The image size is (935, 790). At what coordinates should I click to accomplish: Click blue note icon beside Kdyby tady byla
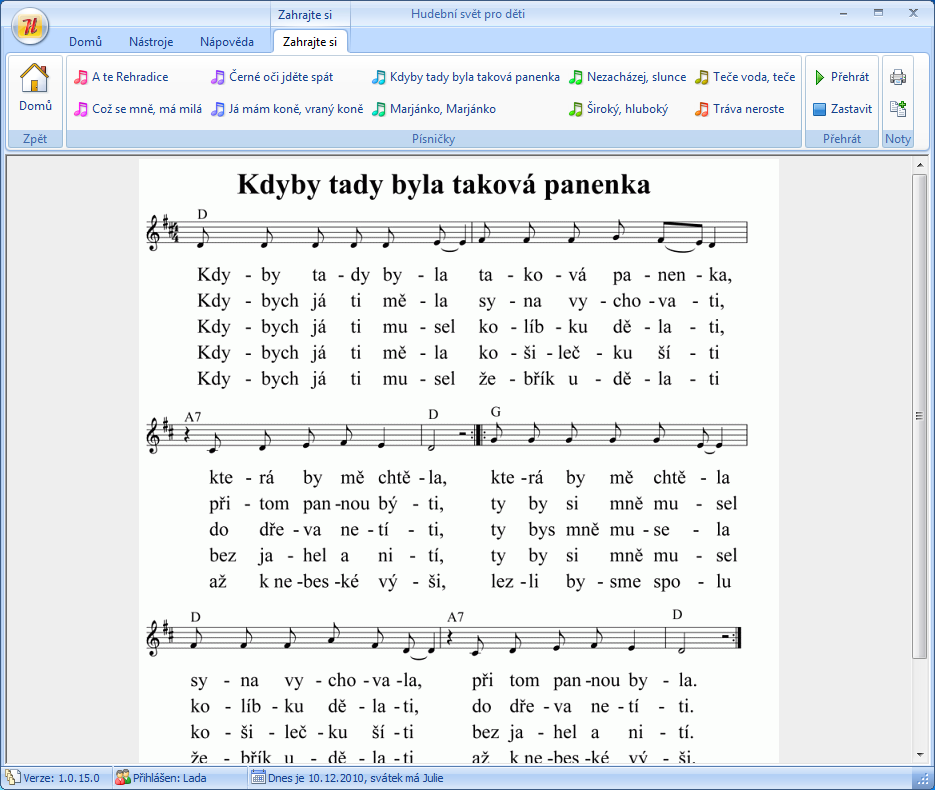point(379,78)
